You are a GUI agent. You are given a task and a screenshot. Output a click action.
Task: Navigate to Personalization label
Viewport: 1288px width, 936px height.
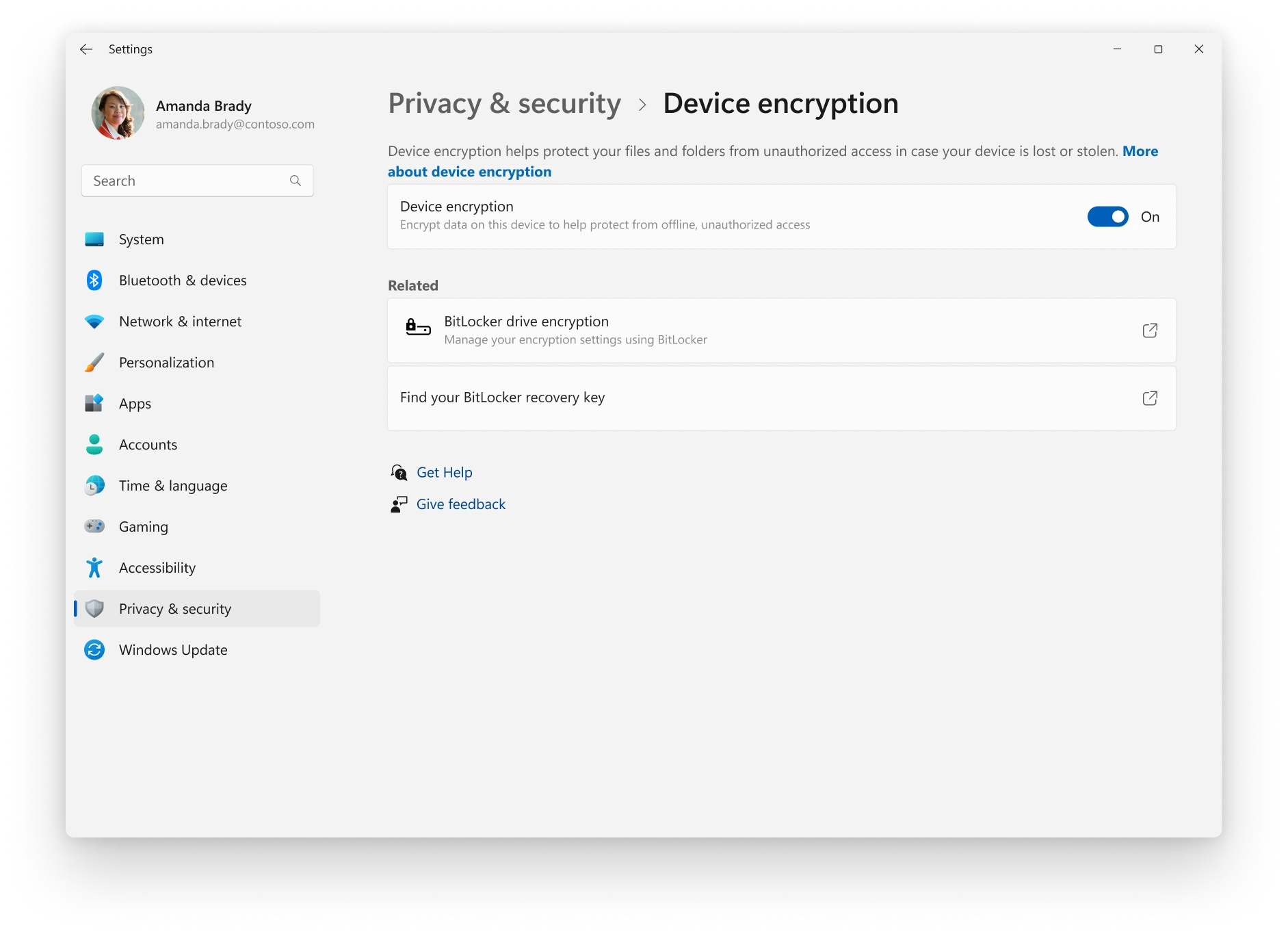point(166,363)
